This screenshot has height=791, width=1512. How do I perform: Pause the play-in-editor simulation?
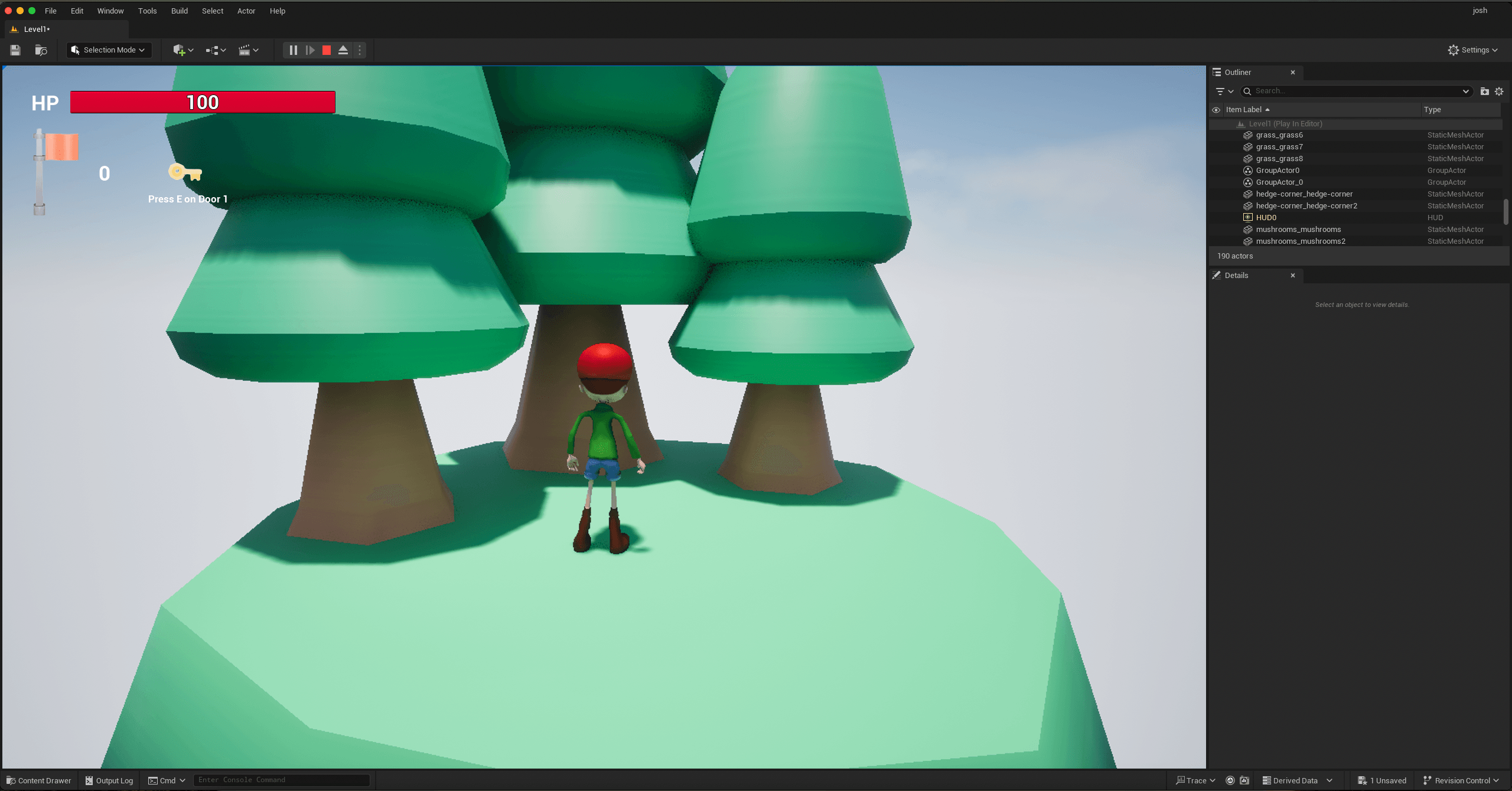pos(293,50)
